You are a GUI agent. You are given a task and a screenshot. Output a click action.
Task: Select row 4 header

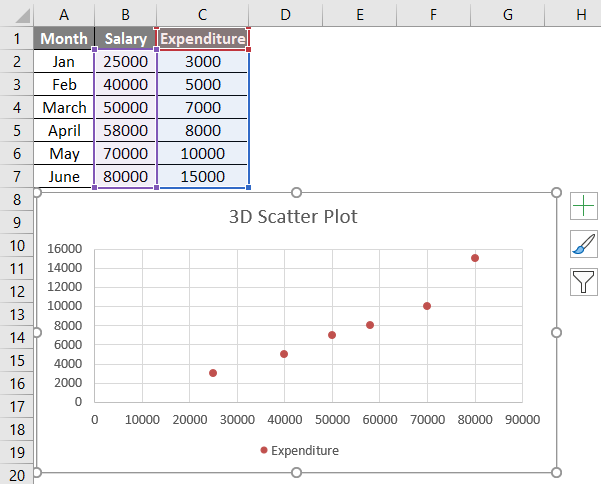(x=16, y=107)
